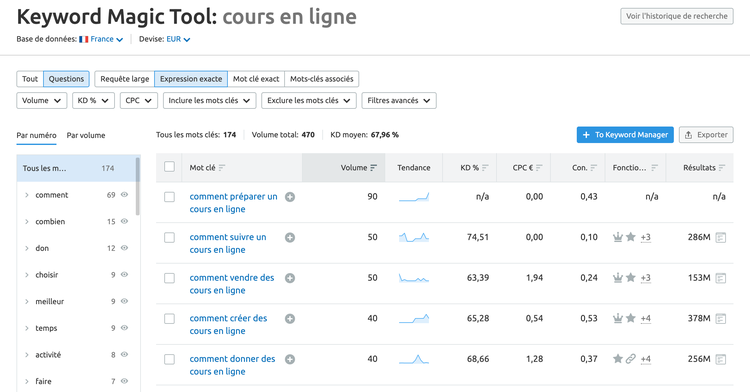The width and height of the screenshot is (750, 392).
Task: Select all keywords with header checkbox
Action: pos(169,167)
